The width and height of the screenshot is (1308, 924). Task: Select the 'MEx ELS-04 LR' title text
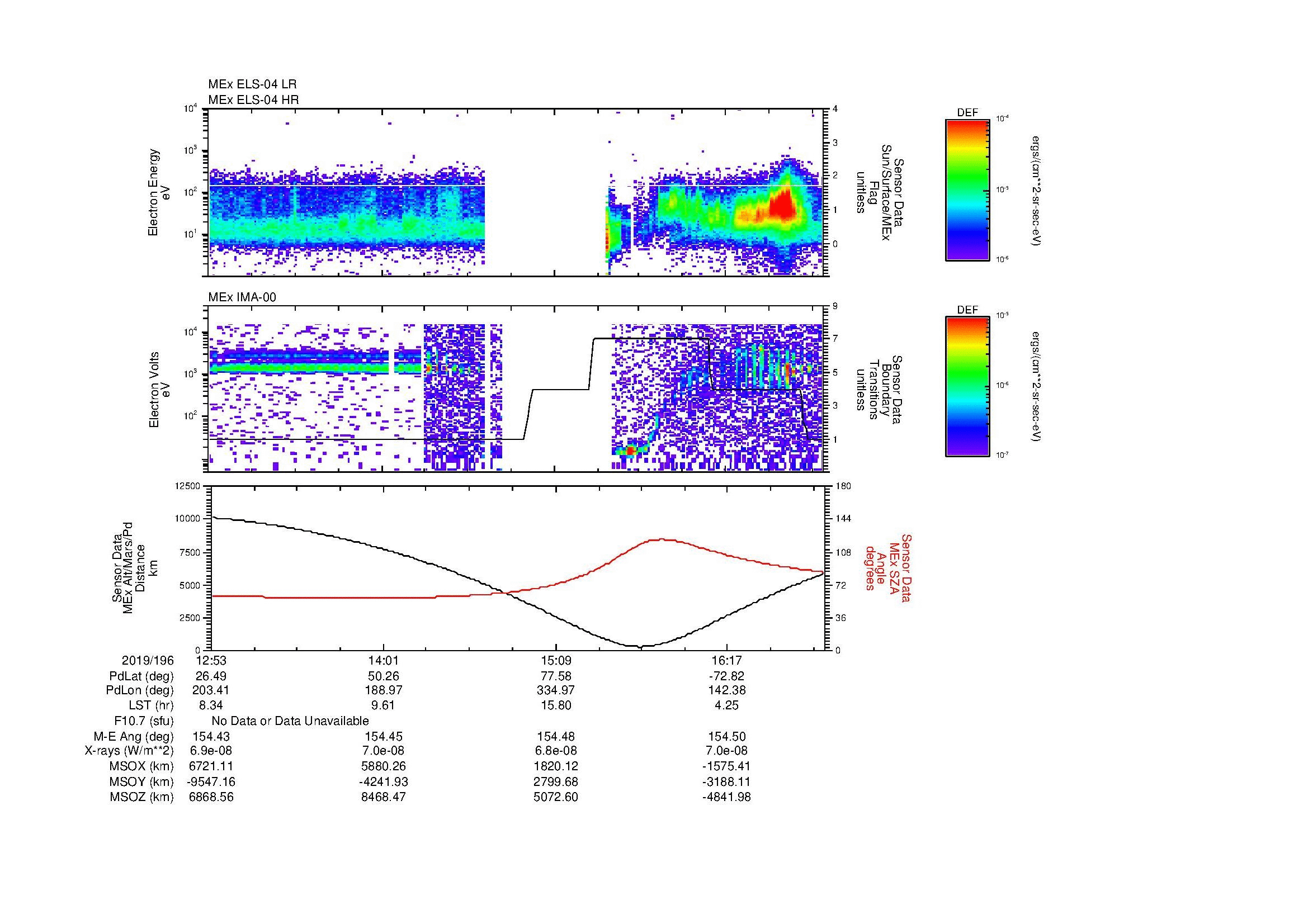(x=252, y=84)
